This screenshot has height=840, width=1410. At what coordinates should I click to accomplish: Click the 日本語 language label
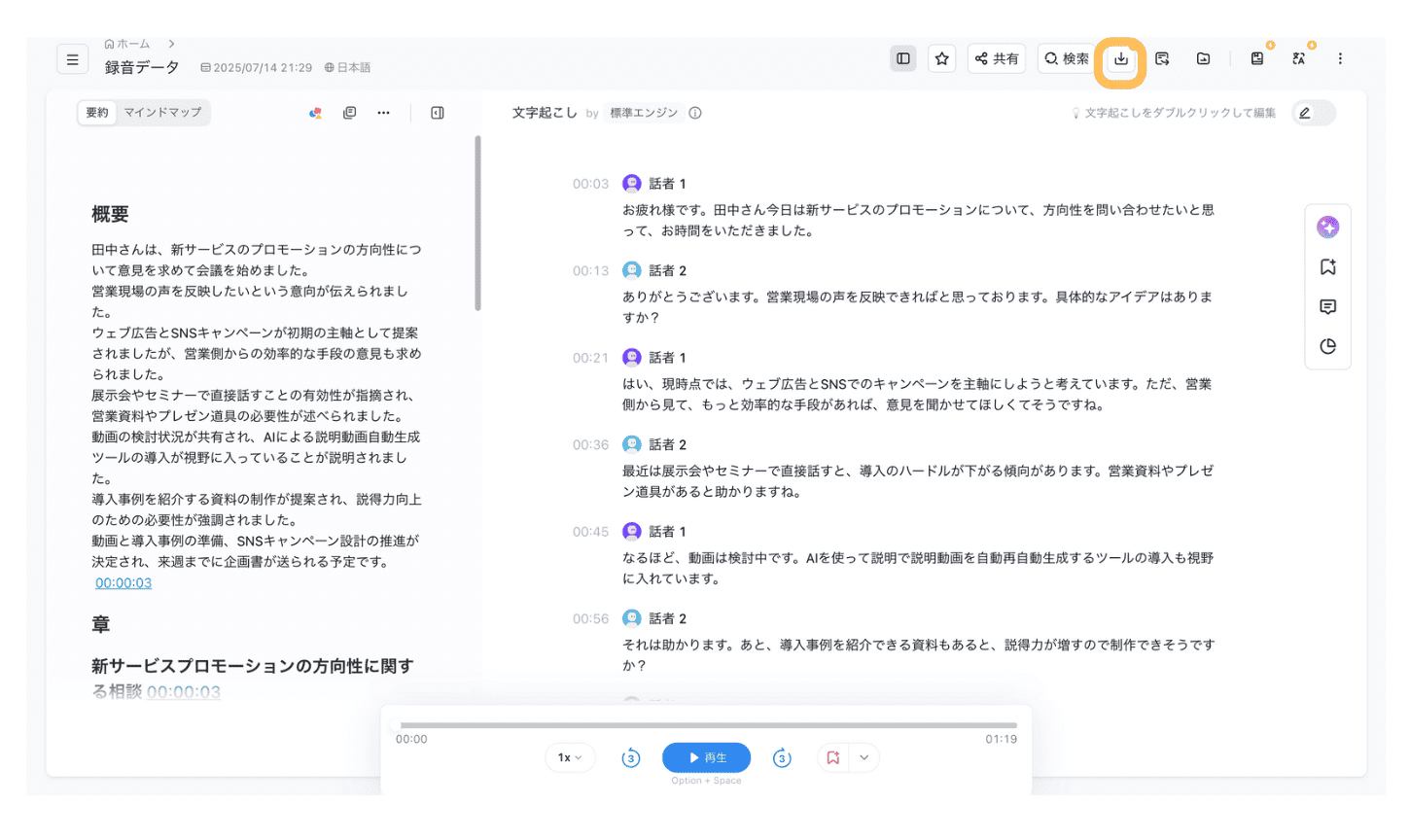tap(347, 68)
